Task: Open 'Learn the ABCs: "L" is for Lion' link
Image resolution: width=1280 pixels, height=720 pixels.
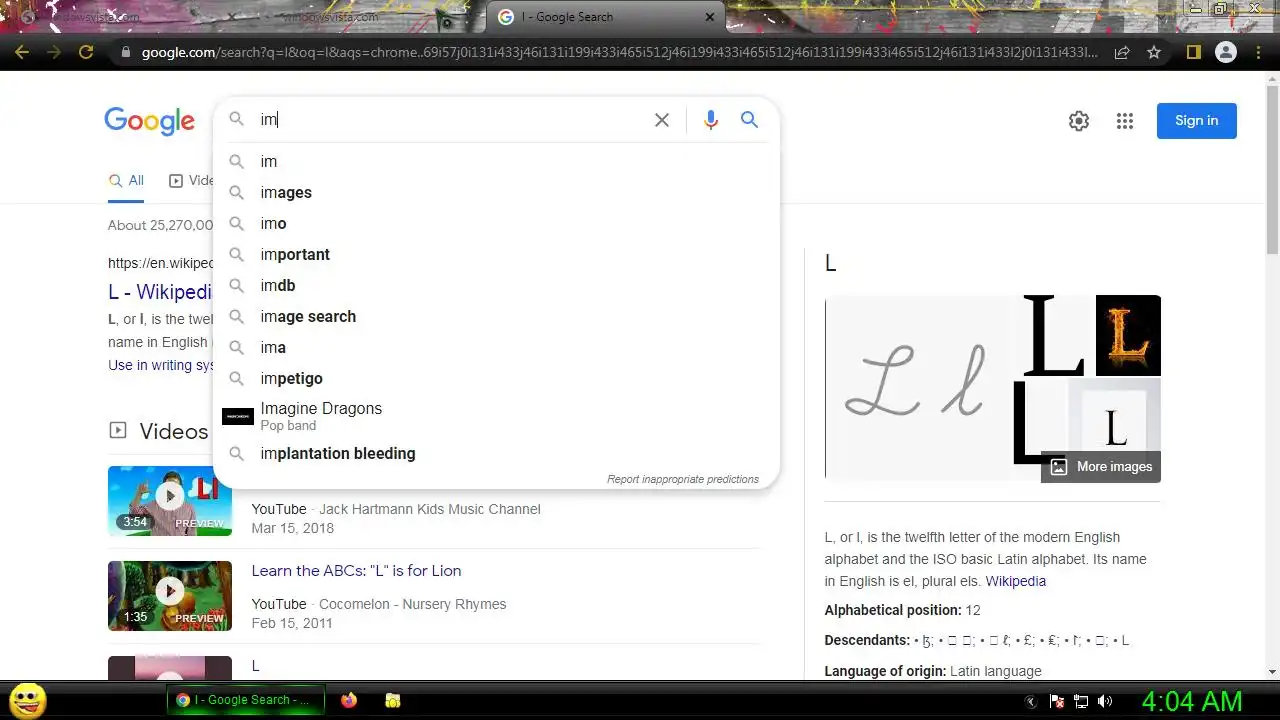Action: (x=356, y=571)
